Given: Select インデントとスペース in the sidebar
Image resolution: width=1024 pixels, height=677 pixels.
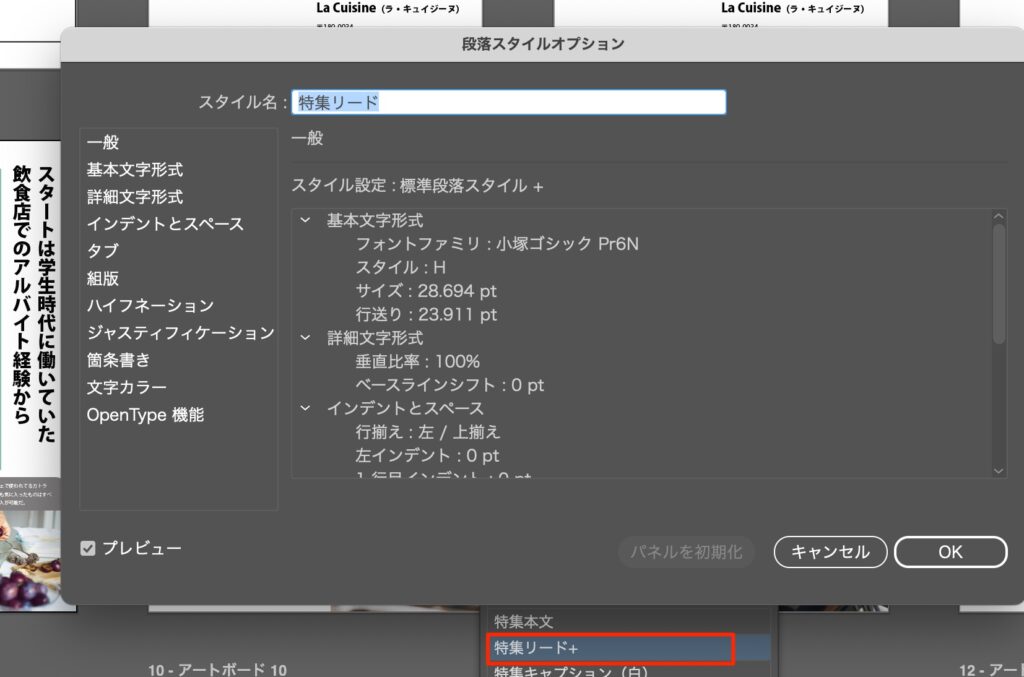Looking at the screenshot, I should (165, 224).
